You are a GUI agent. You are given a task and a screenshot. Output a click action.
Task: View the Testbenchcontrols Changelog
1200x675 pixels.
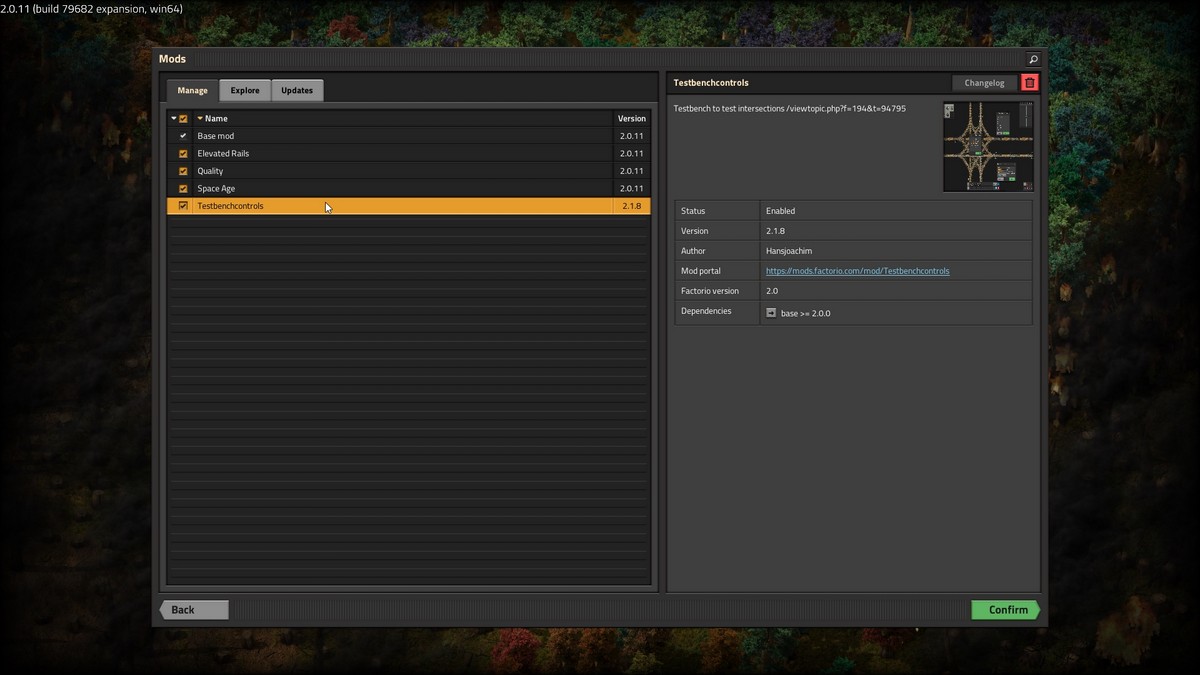pyautogui.click(x=984, y=82)
